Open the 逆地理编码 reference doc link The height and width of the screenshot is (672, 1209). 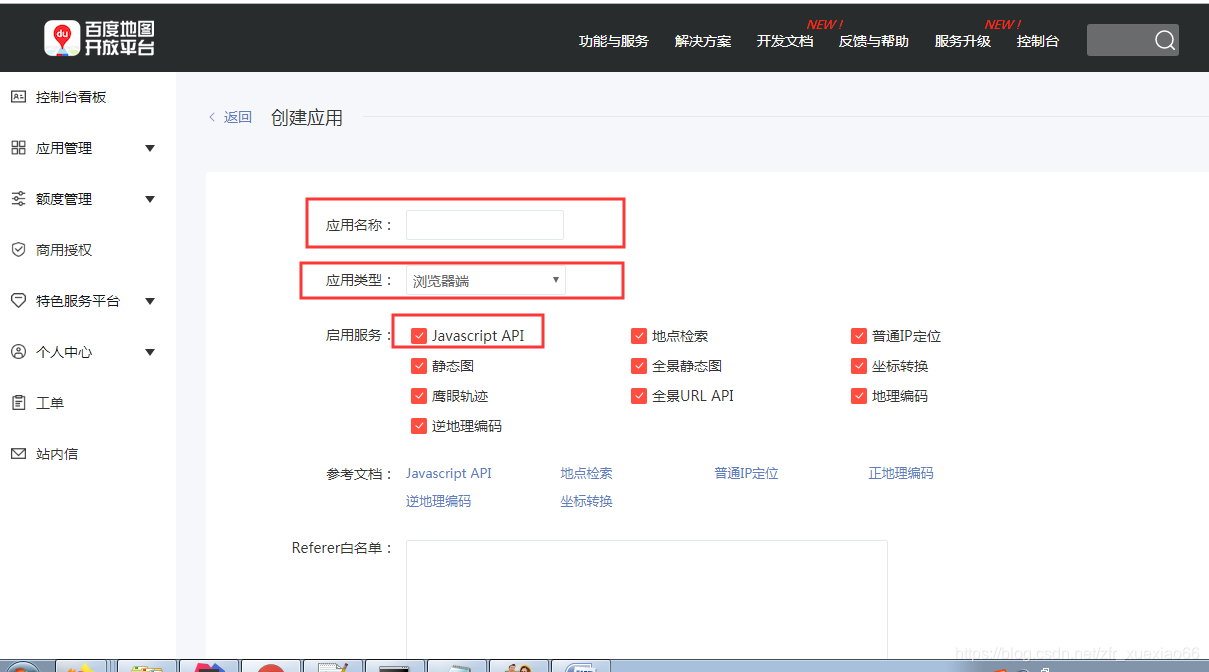[x=438, y=501]
